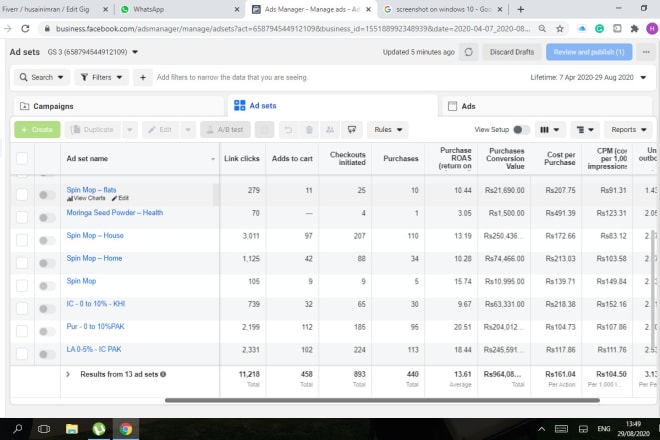Click the info icon beside Results from 13 ad sets

click(163, 374)
